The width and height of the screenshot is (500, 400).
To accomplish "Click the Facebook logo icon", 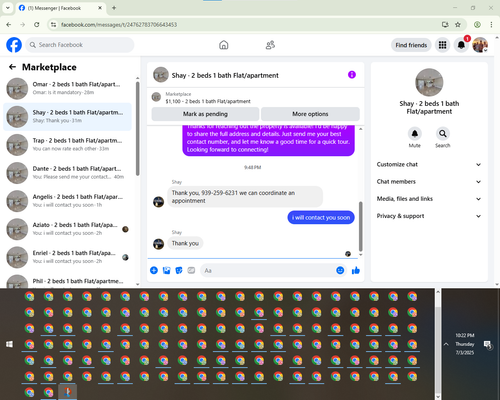I will click(14, 45).
